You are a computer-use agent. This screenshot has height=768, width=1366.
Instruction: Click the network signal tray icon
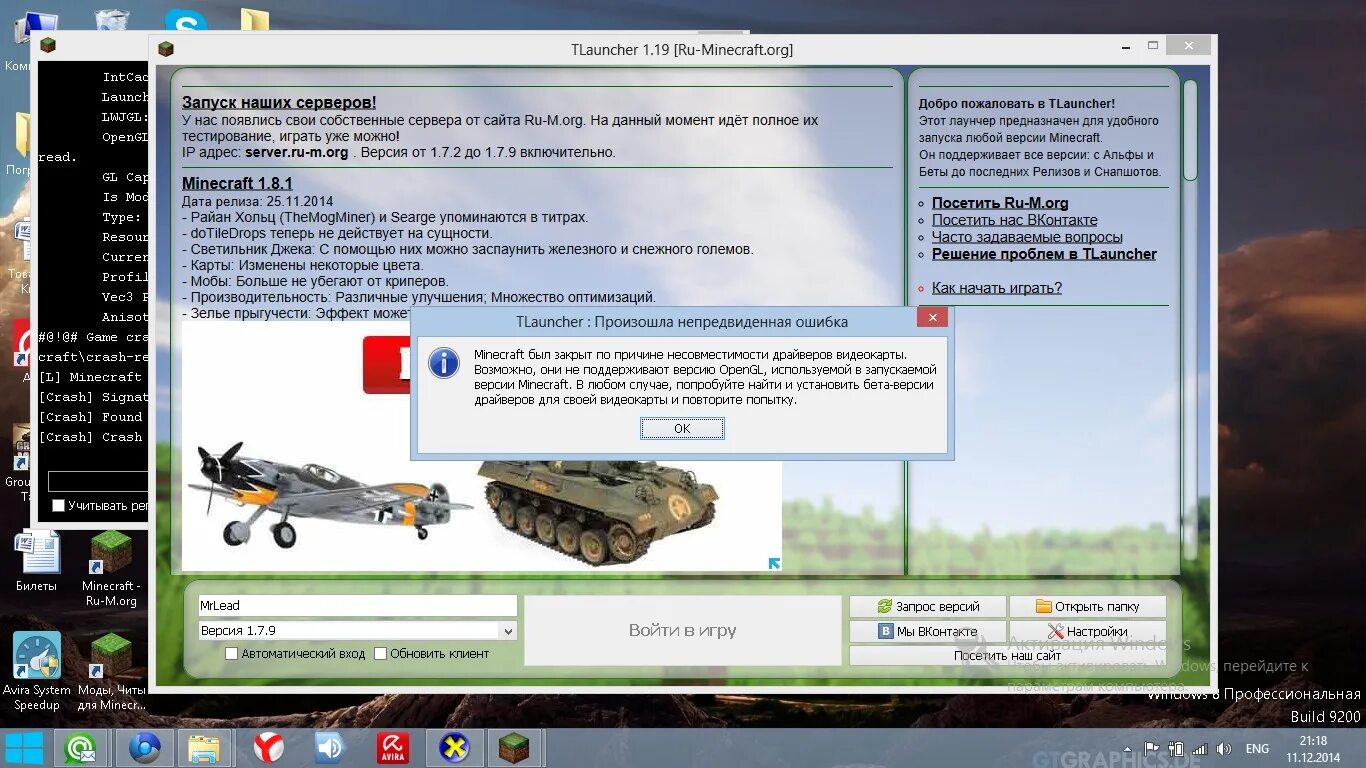1200,748
